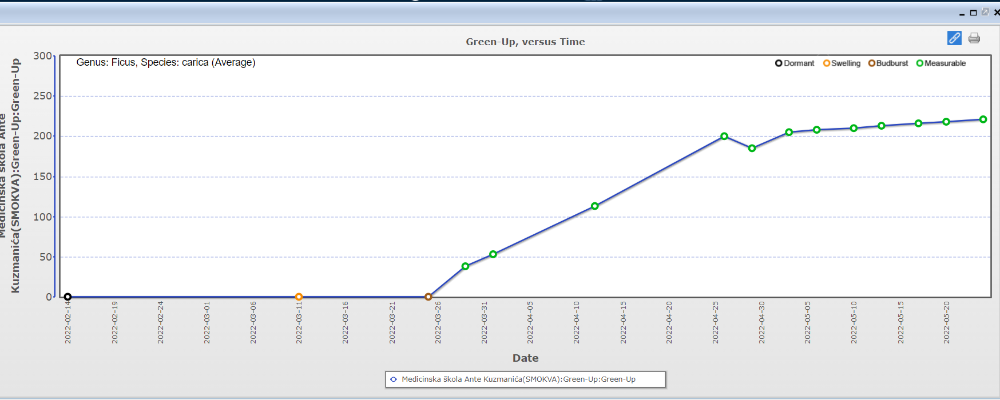The height and width of the screenshot is (400, 1000).
Task: Click the peak data point at 200
Action: point(724,136)
